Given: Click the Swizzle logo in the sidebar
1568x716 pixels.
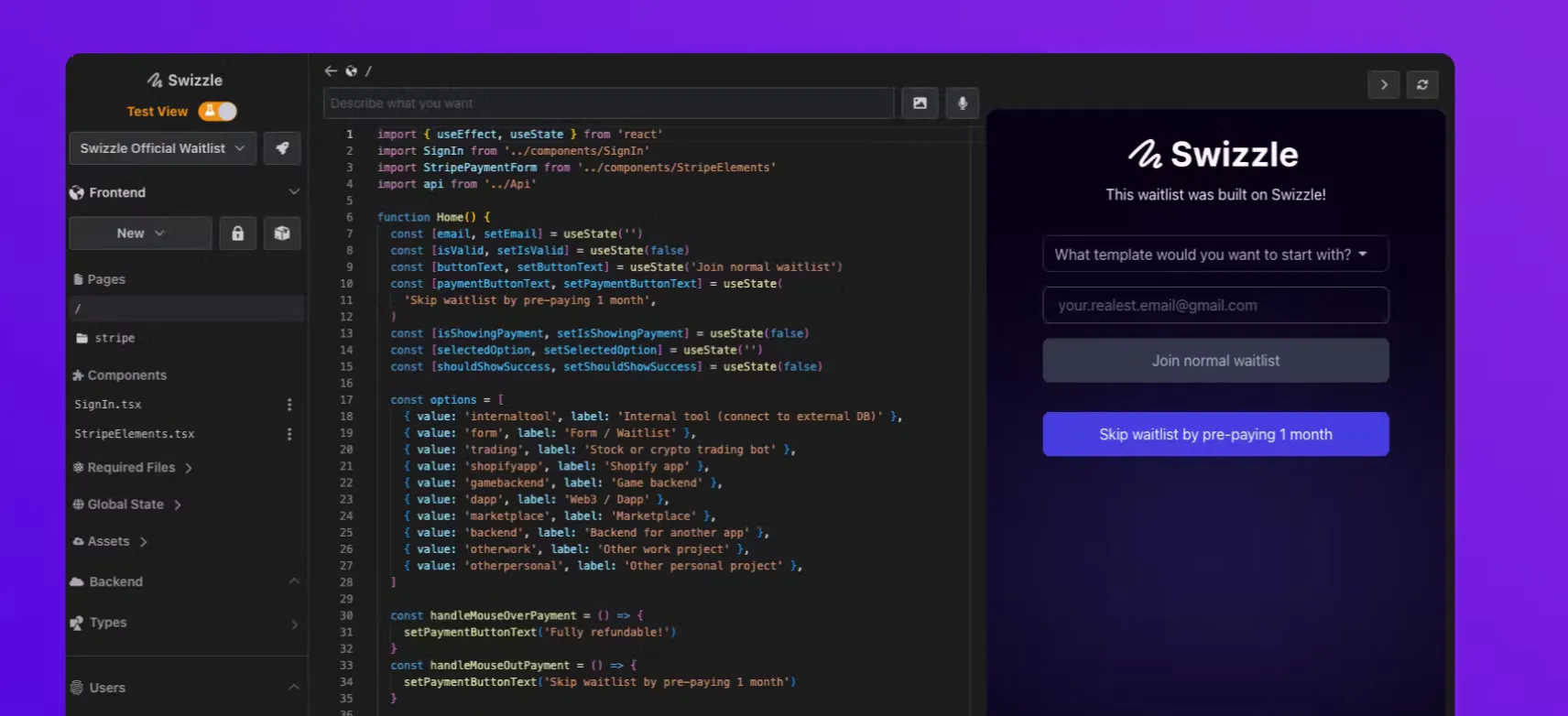Looking at the screenshot, I should pyautogui.click(x=185, y=80).
